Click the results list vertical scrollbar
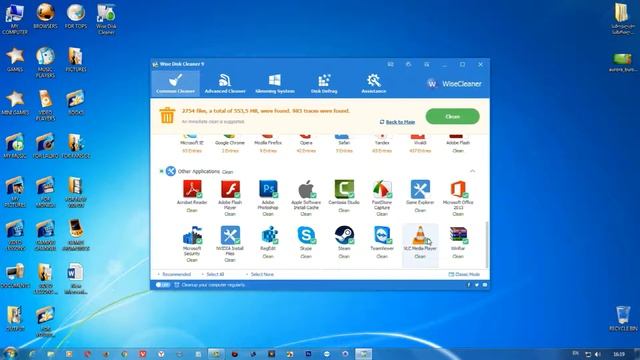This screenshot has height=360, width=640. [x=486, y=244]
